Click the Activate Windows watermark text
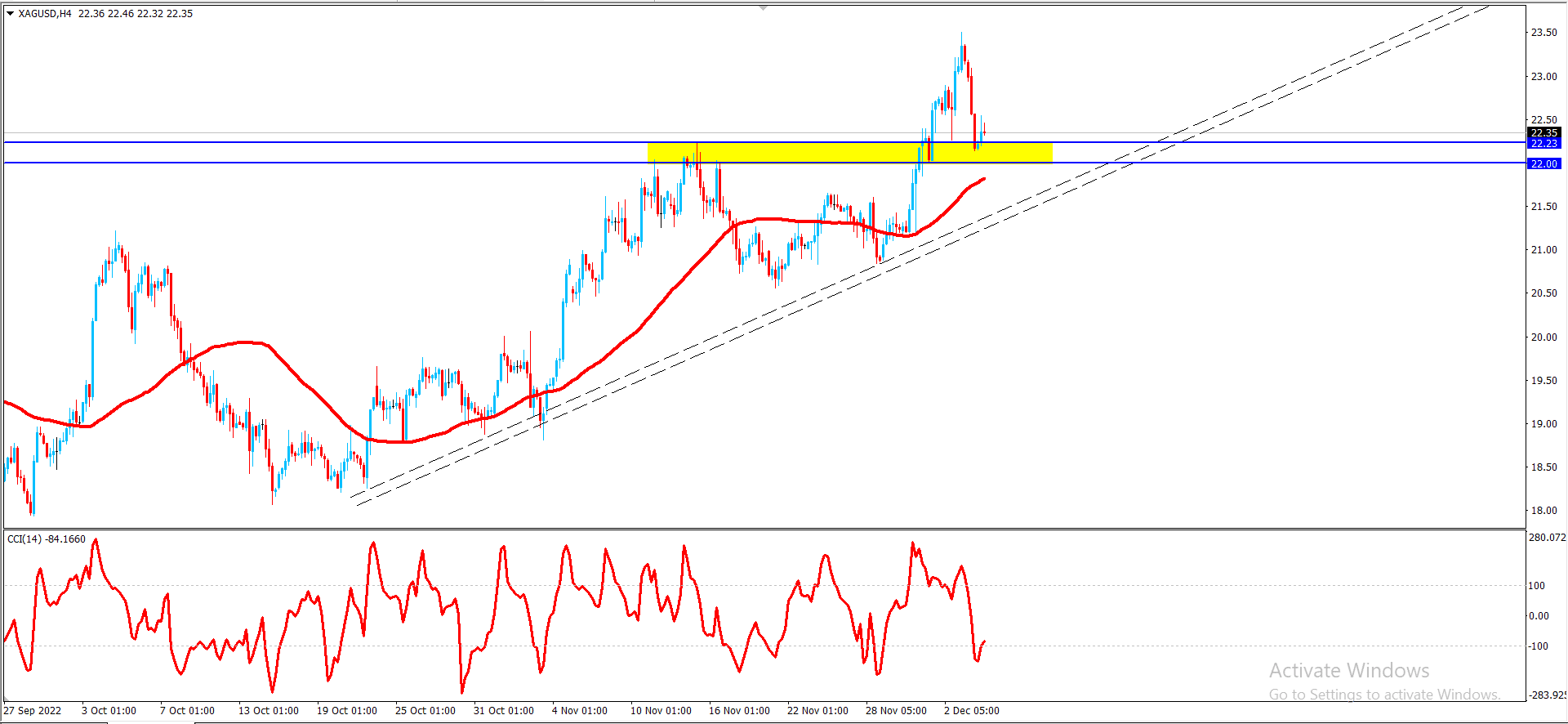 tap(1349, 671)
